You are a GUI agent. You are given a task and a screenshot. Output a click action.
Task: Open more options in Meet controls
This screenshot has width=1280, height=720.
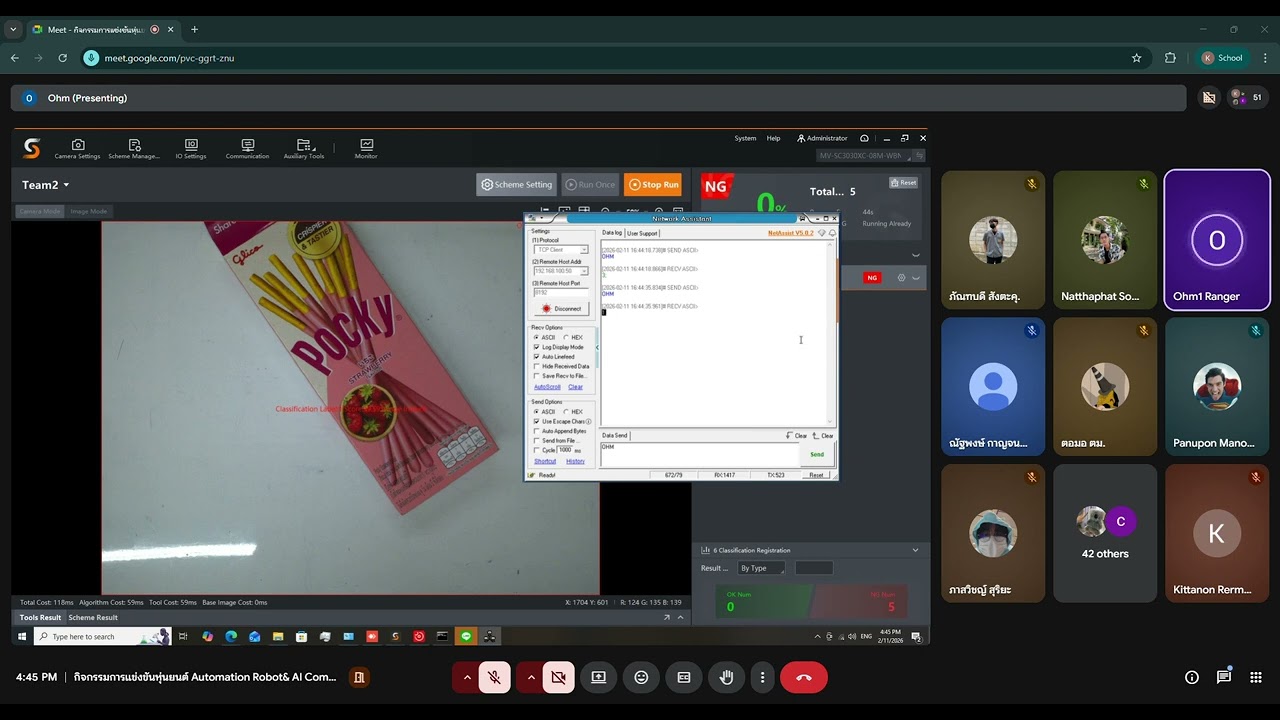(x=762, y=677)
